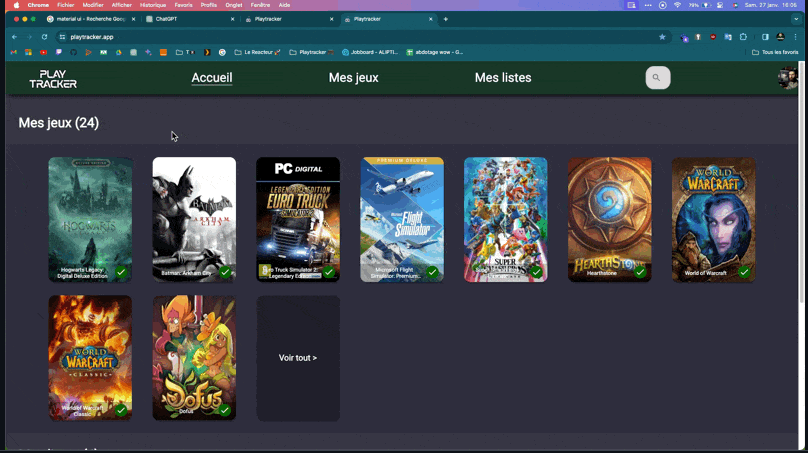Image resolution: width=808 pixels, height=453 pixels.
Task: Open the Gmail bookmark icon
Action: click(x=14, y=52)
